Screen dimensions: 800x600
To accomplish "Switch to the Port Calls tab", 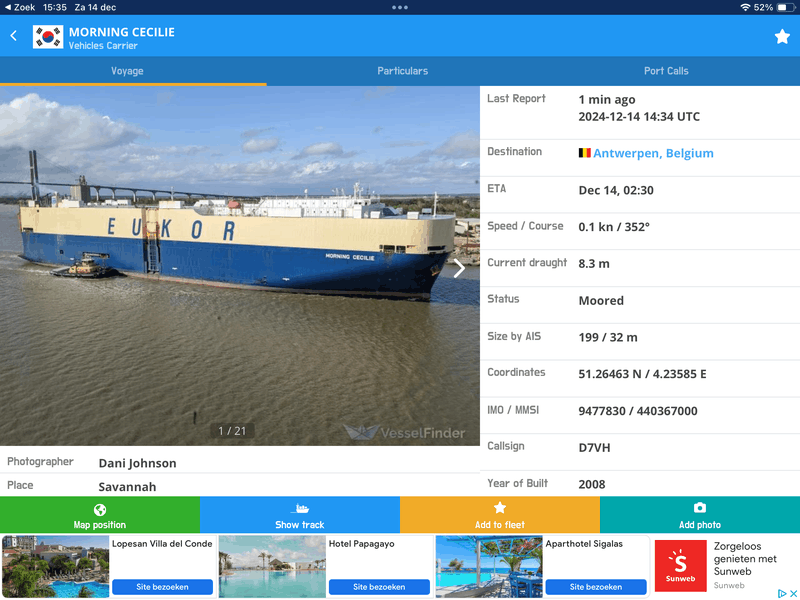I will tap(666, 71).
